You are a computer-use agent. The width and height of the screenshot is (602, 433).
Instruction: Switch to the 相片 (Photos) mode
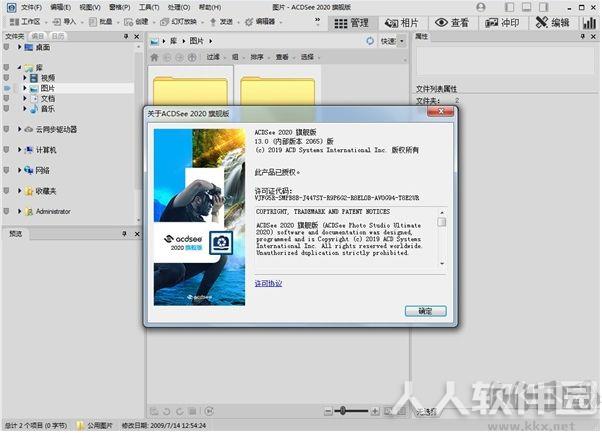[401, 23]
